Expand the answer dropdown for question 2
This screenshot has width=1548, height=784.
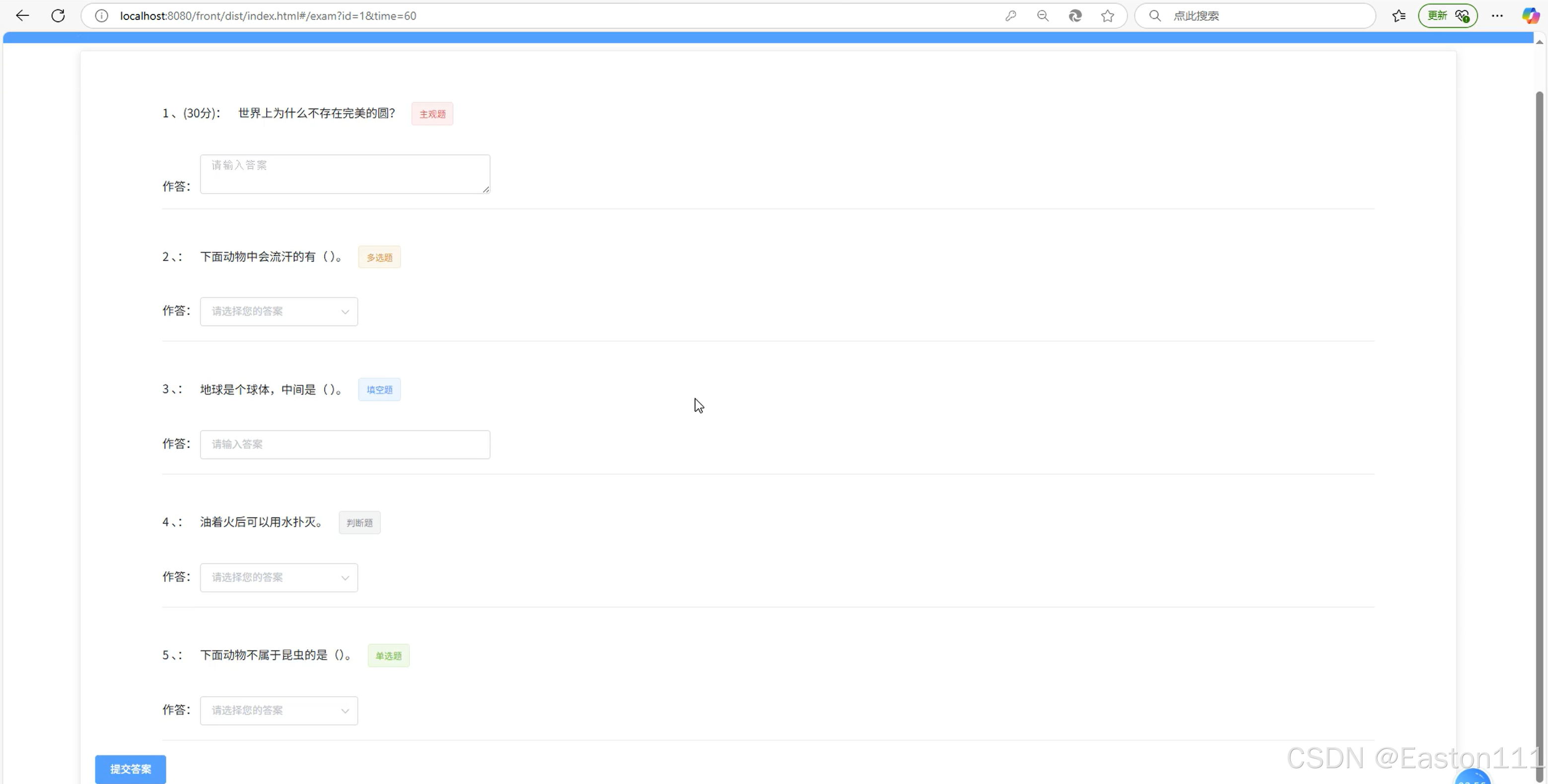[279, 311]
